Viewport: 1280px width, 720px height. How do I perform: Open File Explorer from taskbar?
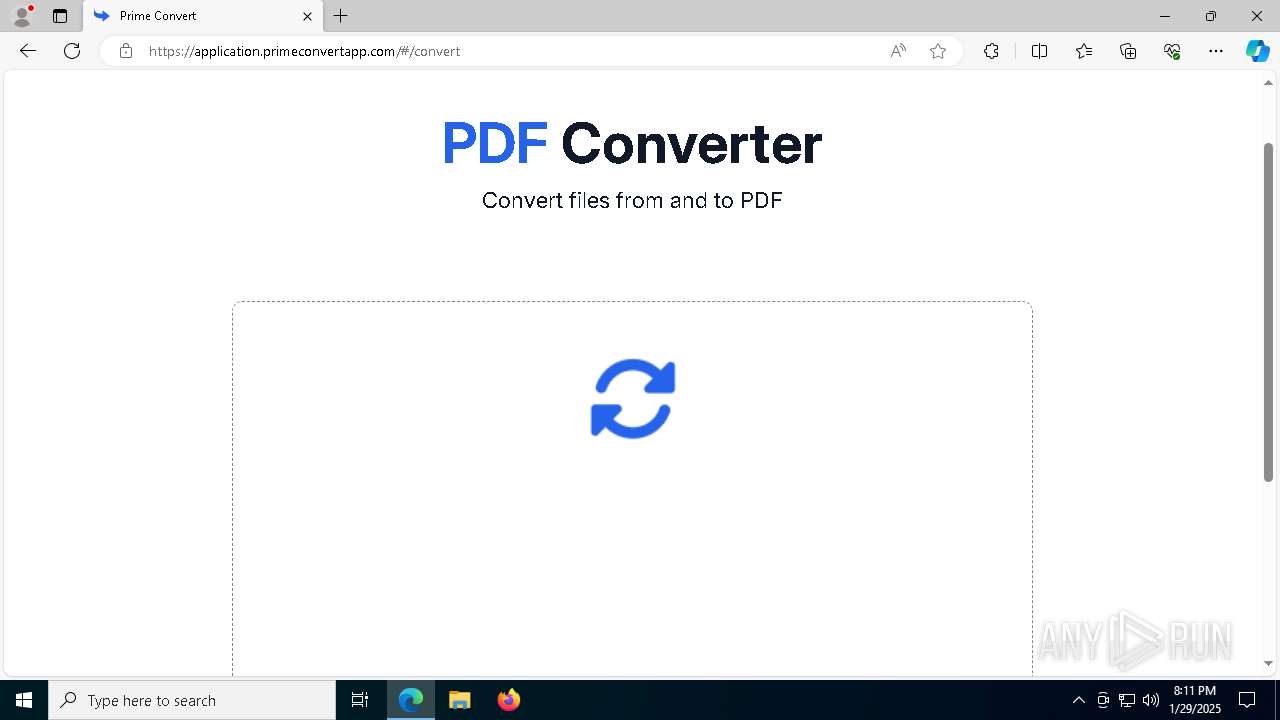[x=460, y=700]
